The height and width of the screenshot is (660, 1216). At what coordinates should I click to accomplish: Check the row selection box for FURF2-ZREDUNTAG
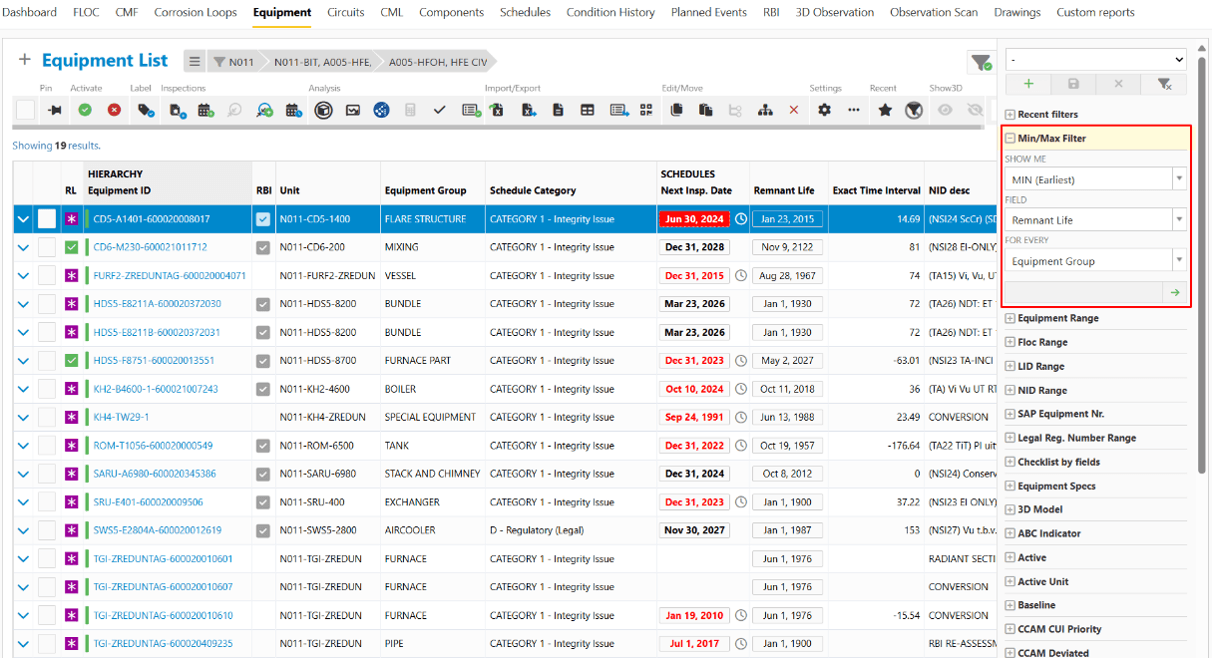[x=46, y=275]
